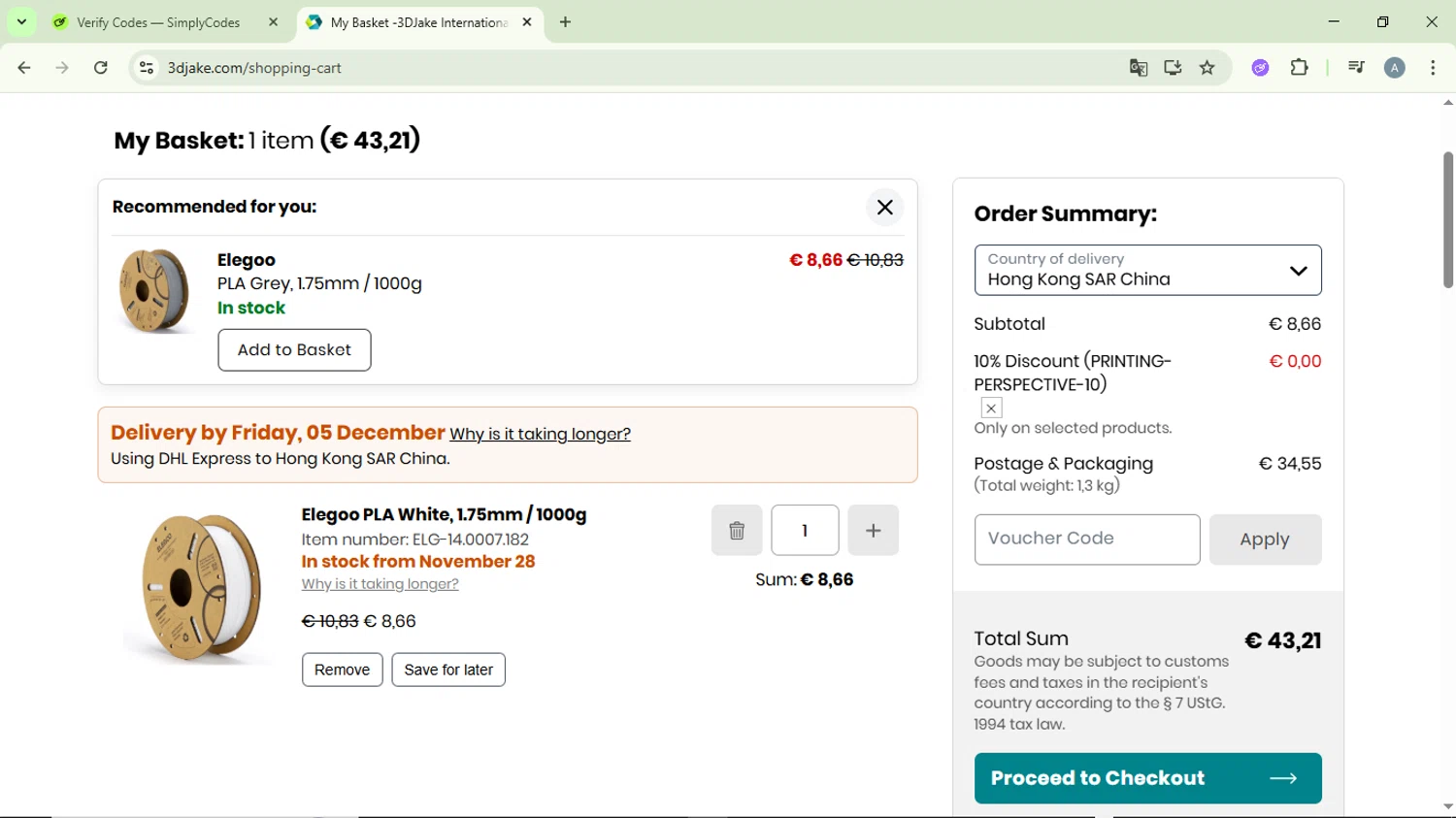Screen dimensions: 1456x818
Task: Close the Verify Codes SimplyCodes tab
Action: coord(274,22)
